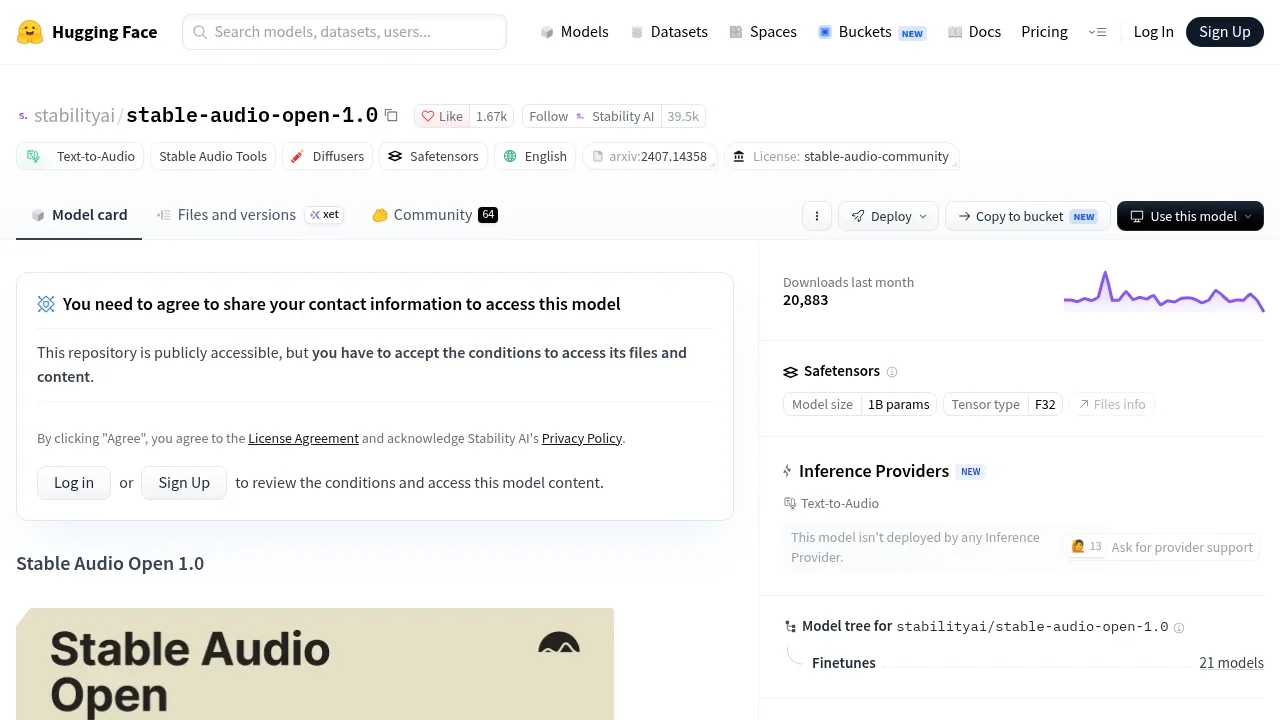Click Log In in the header

pyautogui.click(x=1153, y=32)
